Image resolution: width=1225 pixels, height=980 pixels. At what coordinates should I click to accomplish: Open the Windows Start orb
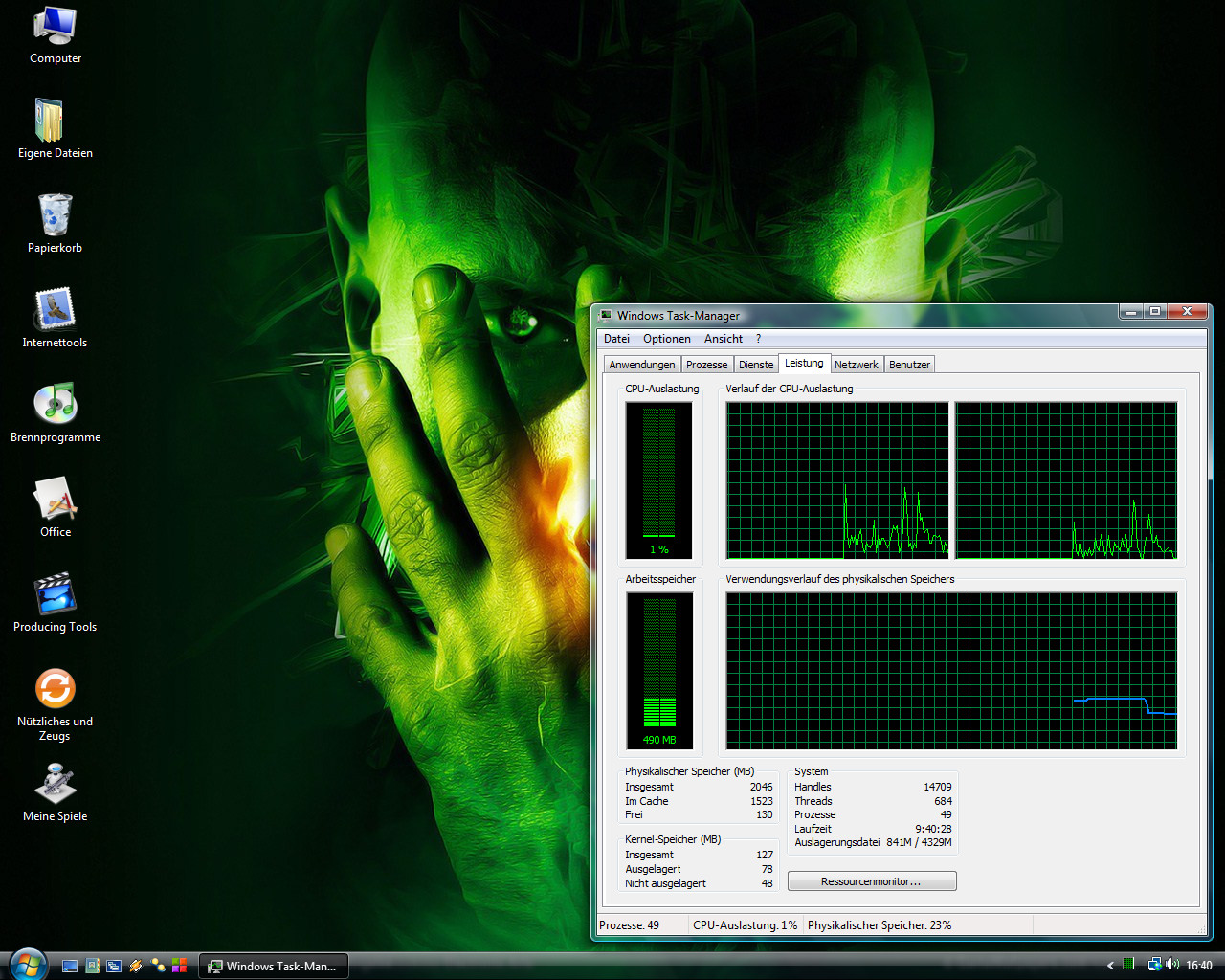[27, 965]
